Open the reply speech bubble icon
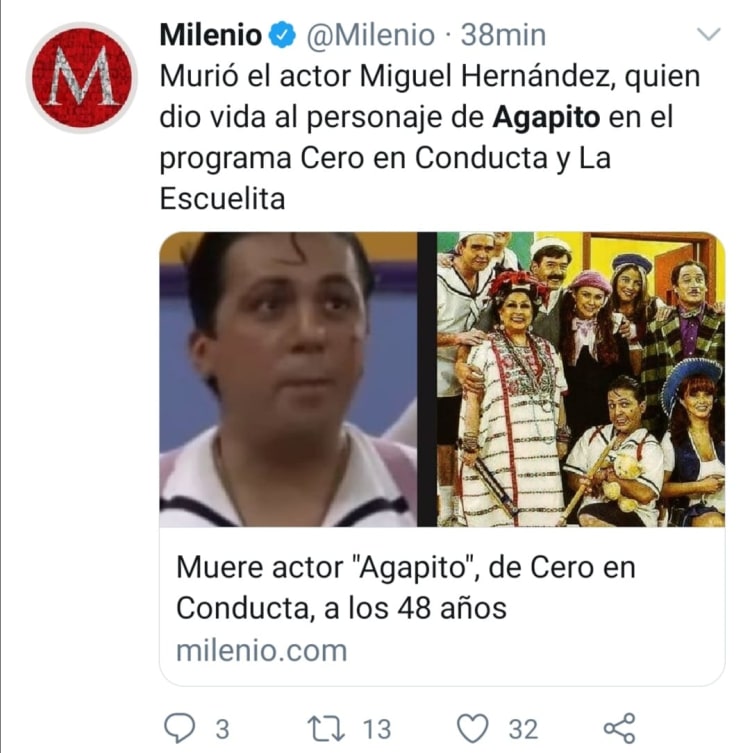The height and width of the screenshot is (753, 750). tap(180, 728)
